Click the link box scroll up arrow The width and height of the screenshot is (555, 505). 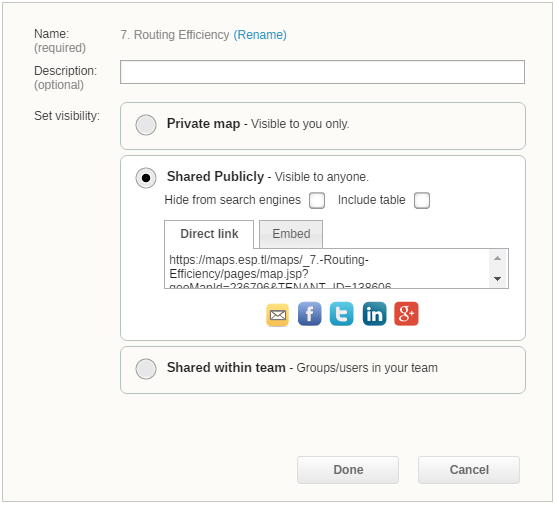click(497, 258)
